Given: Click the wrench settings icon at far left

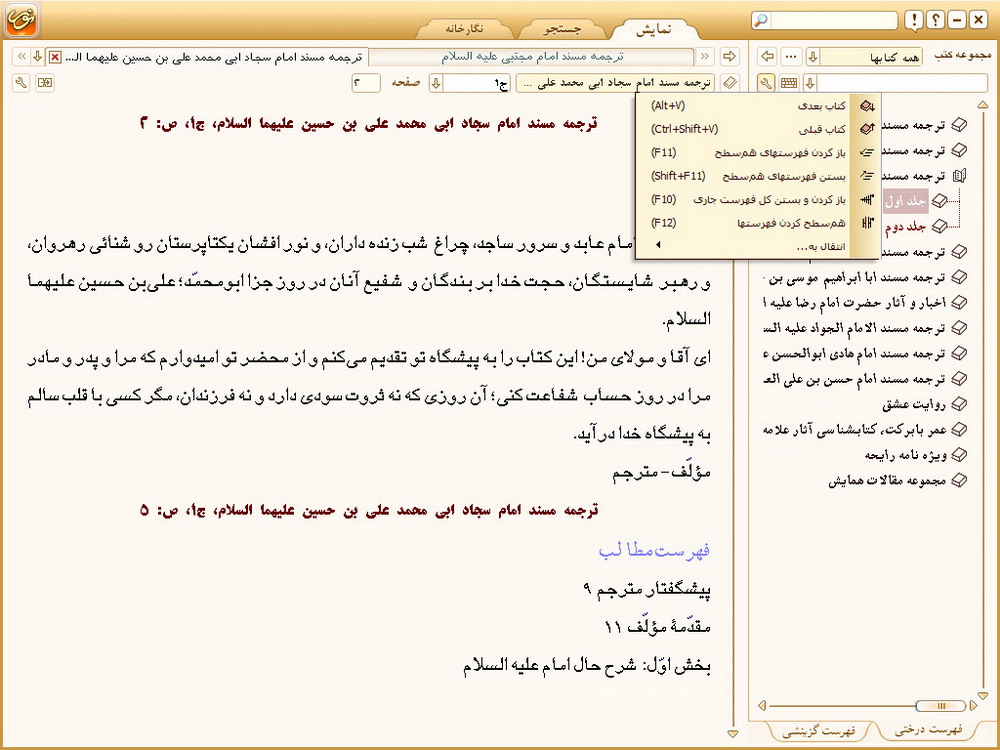Looking at the screenshot, I should coord(21,83).
